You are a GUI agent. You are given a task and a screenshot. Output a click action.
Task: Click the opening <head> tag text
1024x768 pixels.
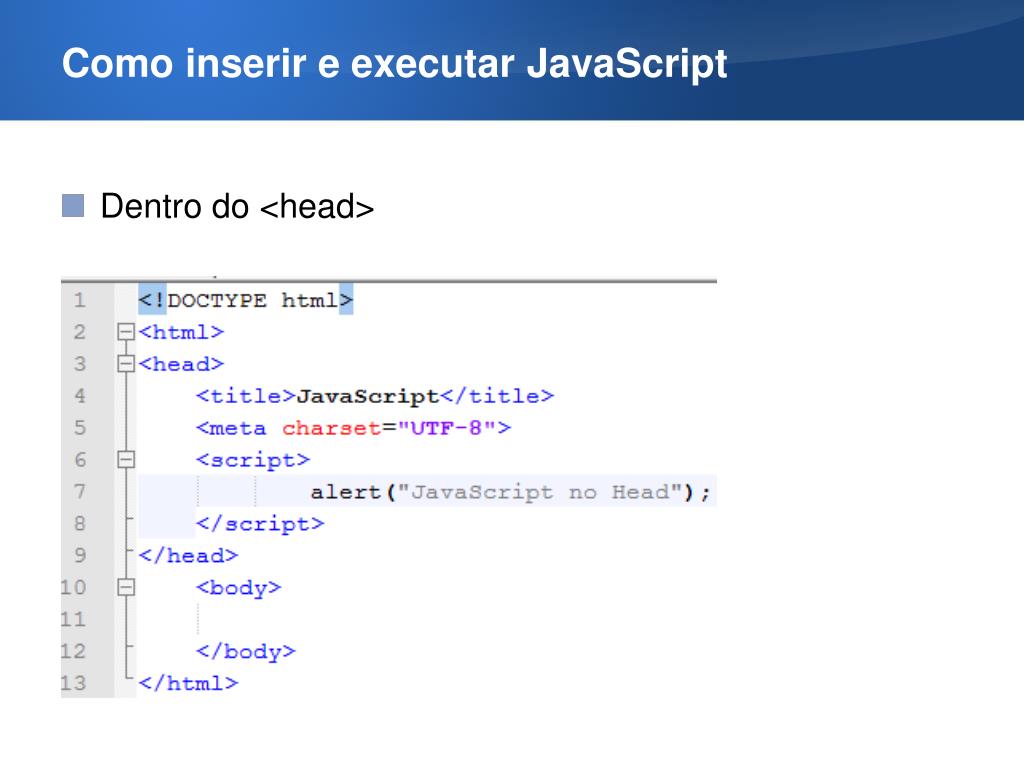pyautogui.click(x=181, y=364)
